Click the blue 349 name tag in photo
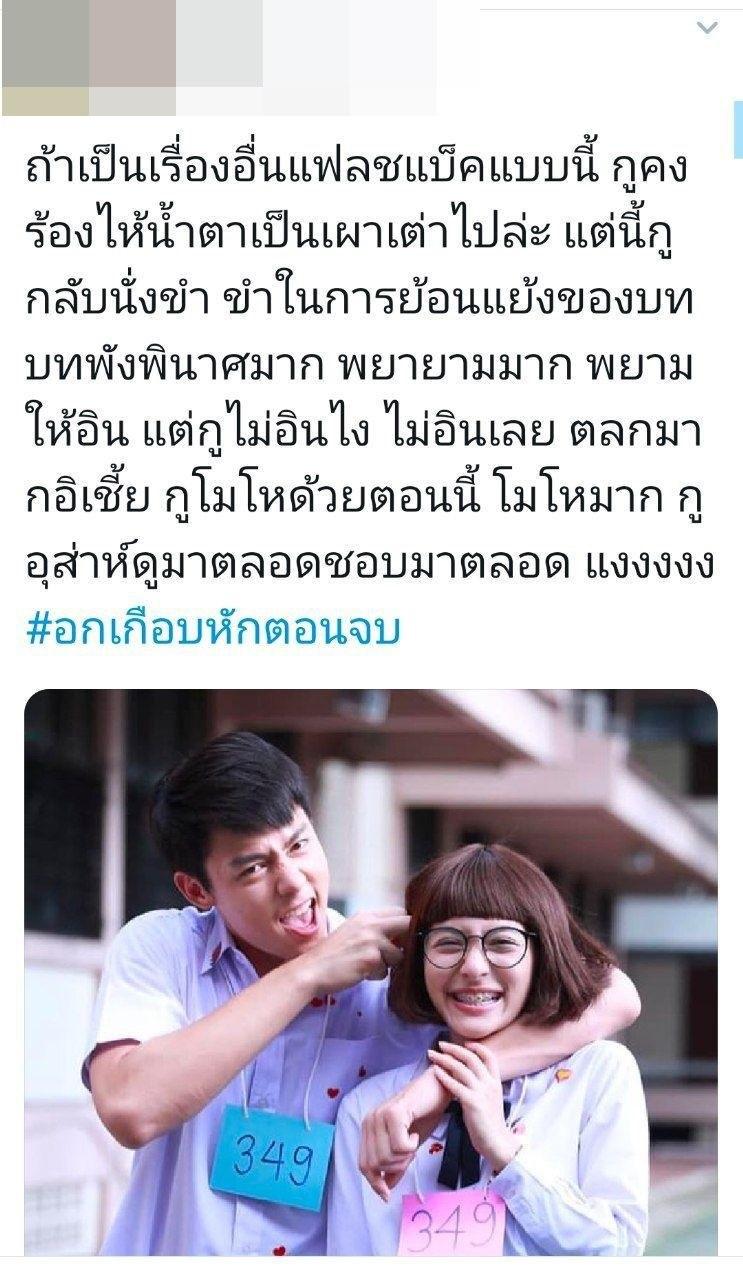This screenshot has height=1279, width=743. point(271,1158)
